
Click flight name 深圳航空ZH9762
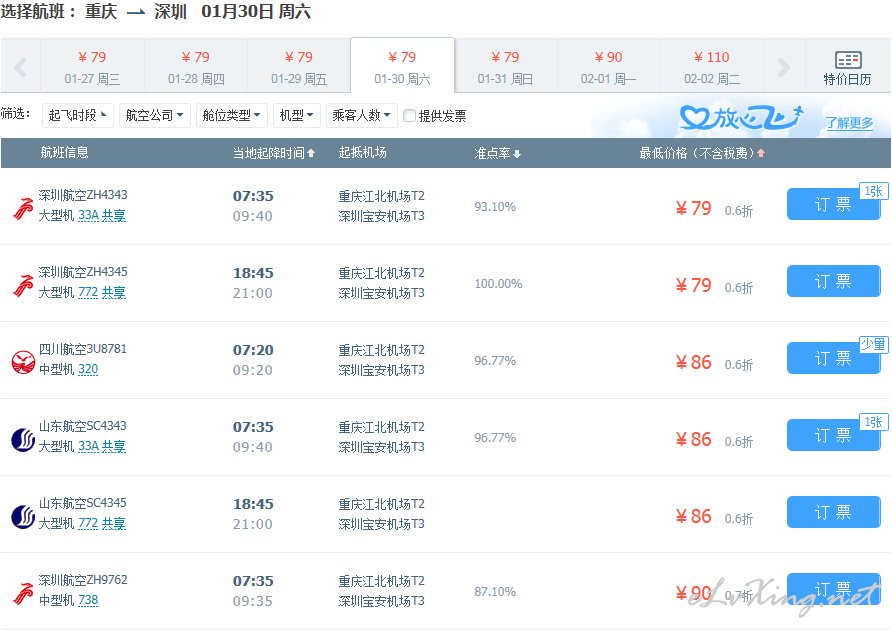(x=83, y=580)
